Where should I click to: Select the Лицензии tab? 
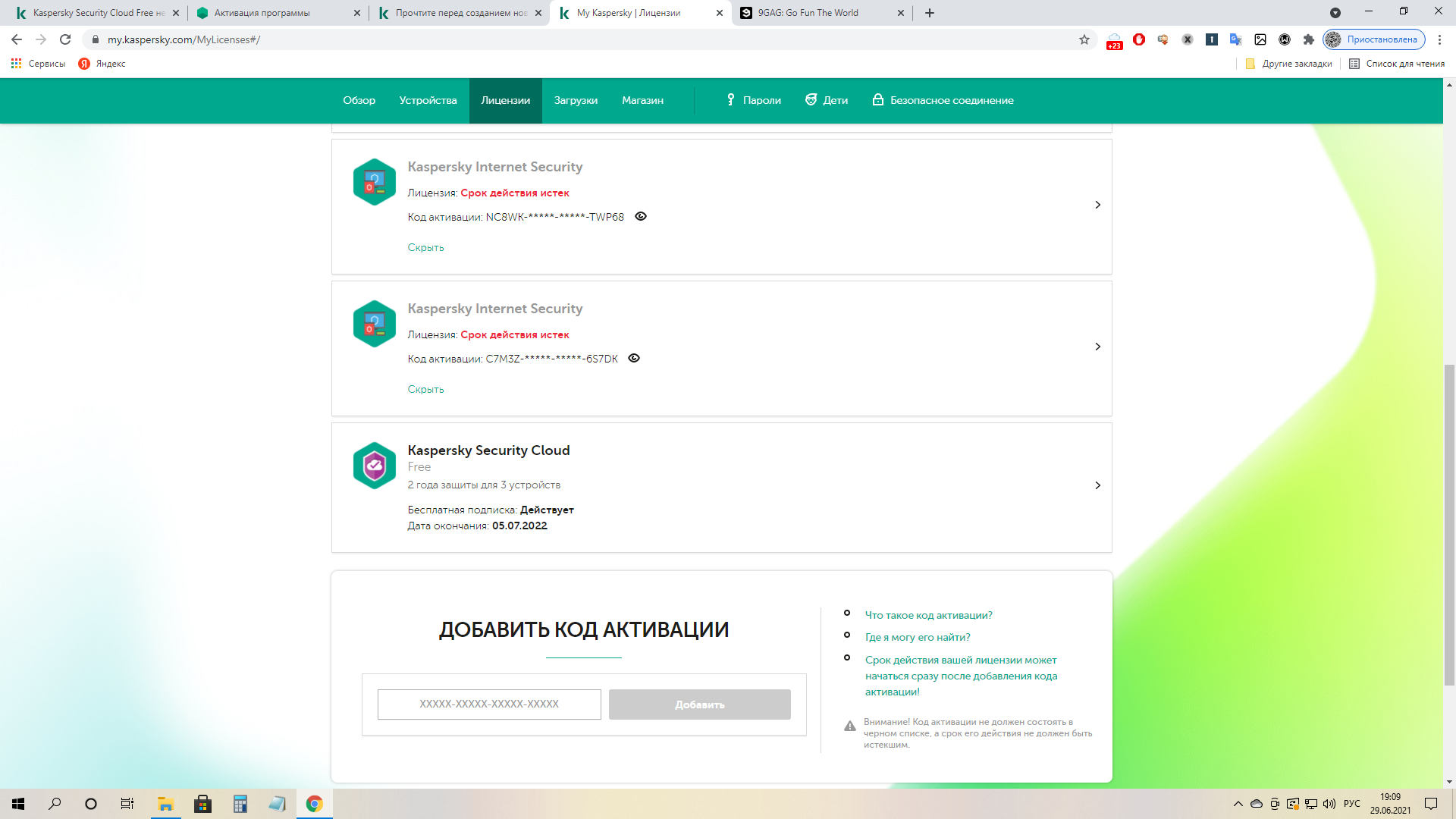pyautogui.click(x=505, y=100)
